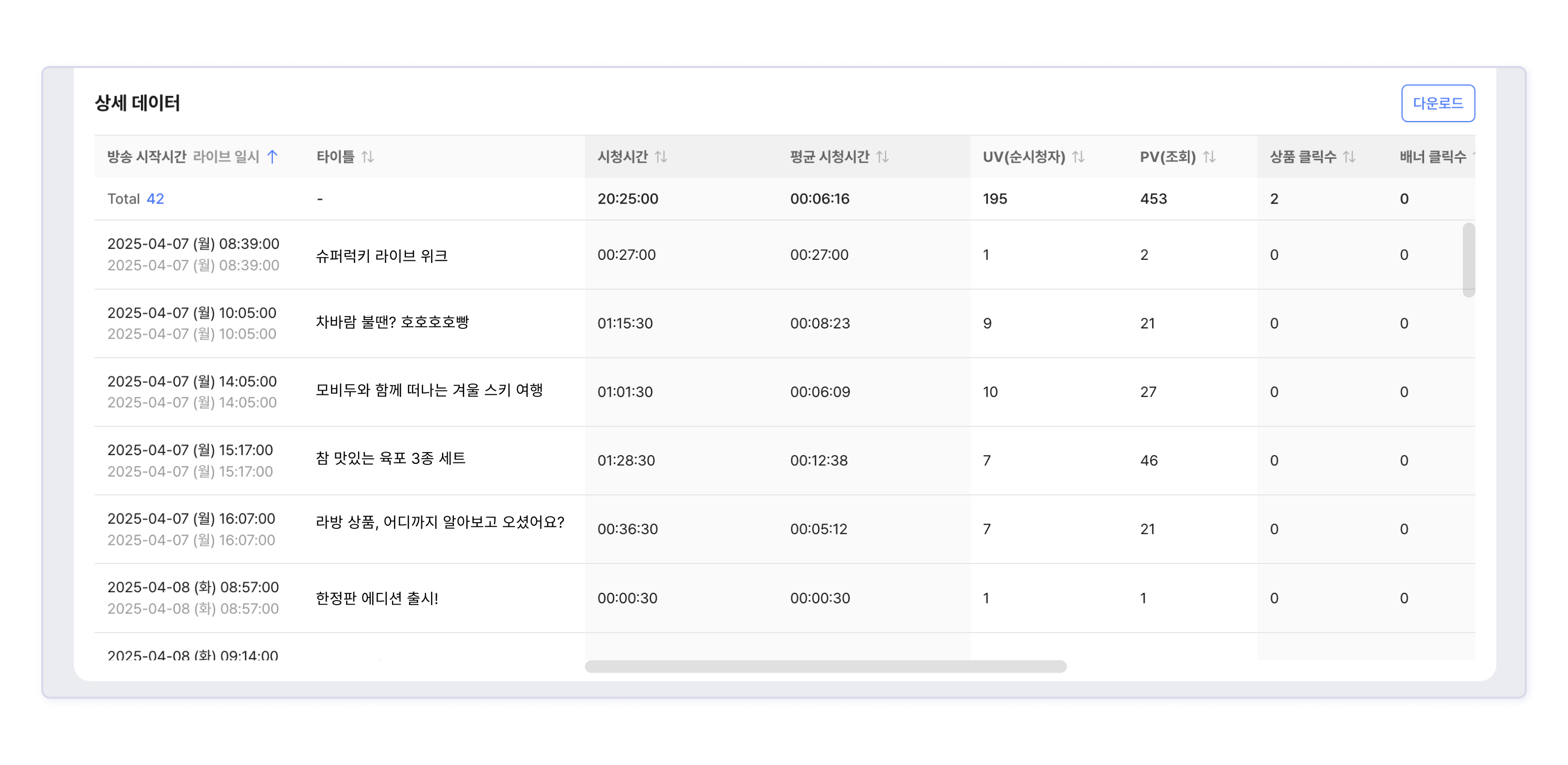Sort by 평균 시청시간 arrows icon
This screenshot has width=1568, height=765.
click(x=883, y=157)
